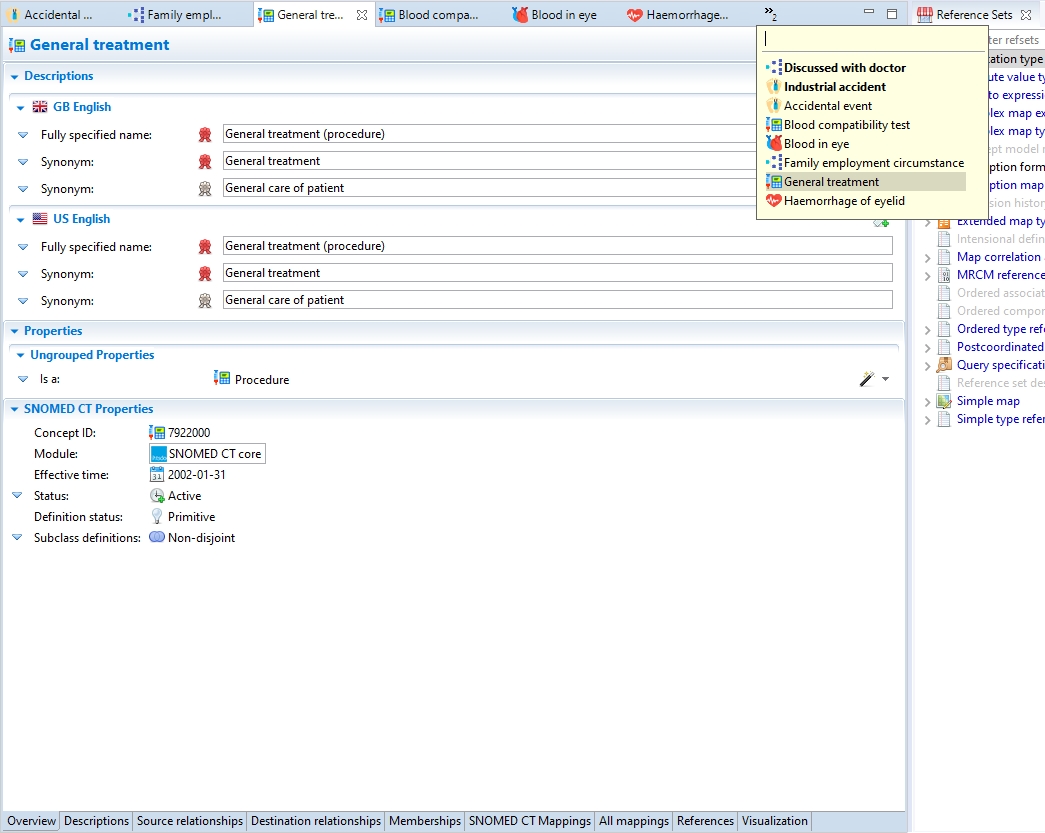Show hidden editor tabs list button
1045x833 pixels.
coord(769,12)
